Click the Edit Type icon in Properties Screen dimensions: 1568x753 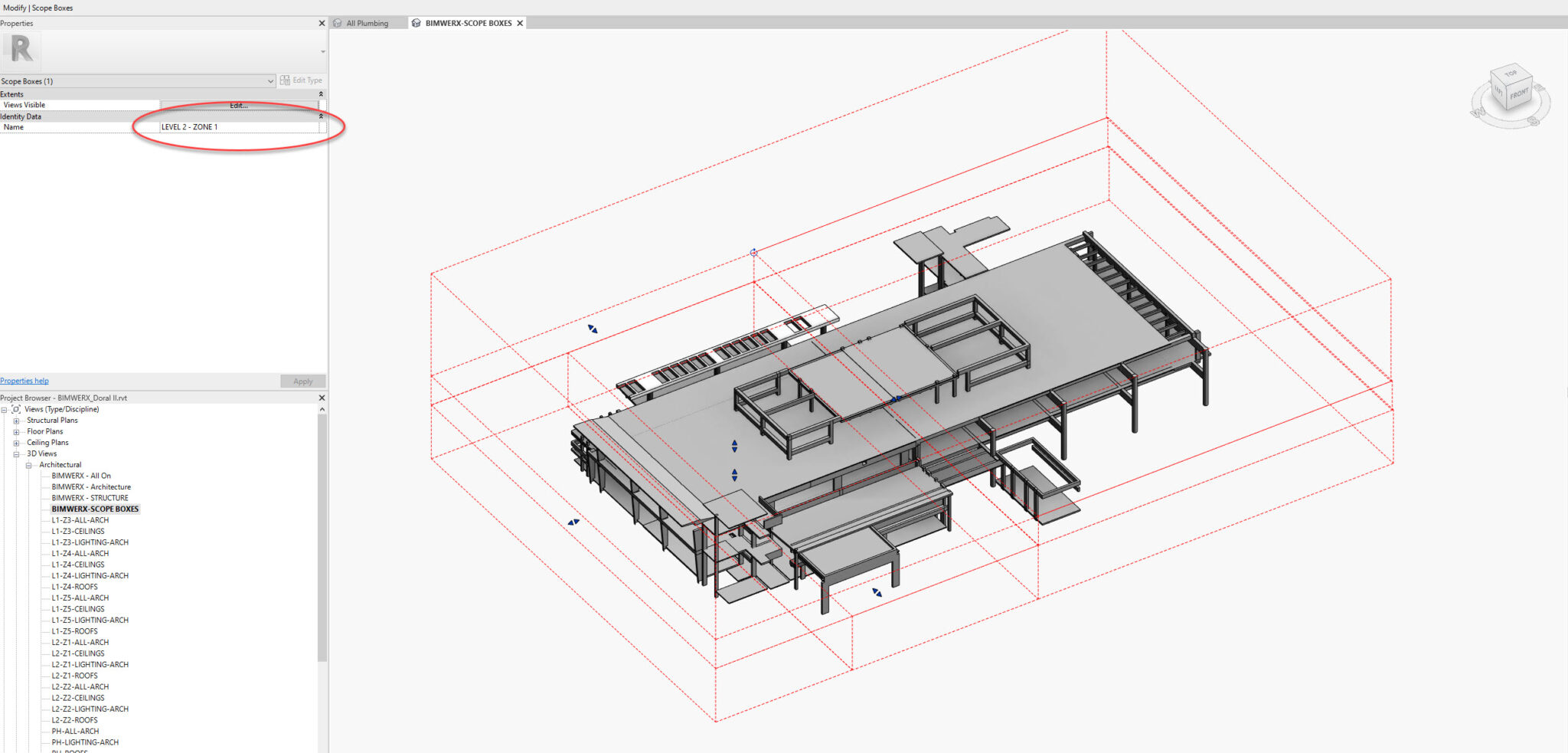[284, 80]
